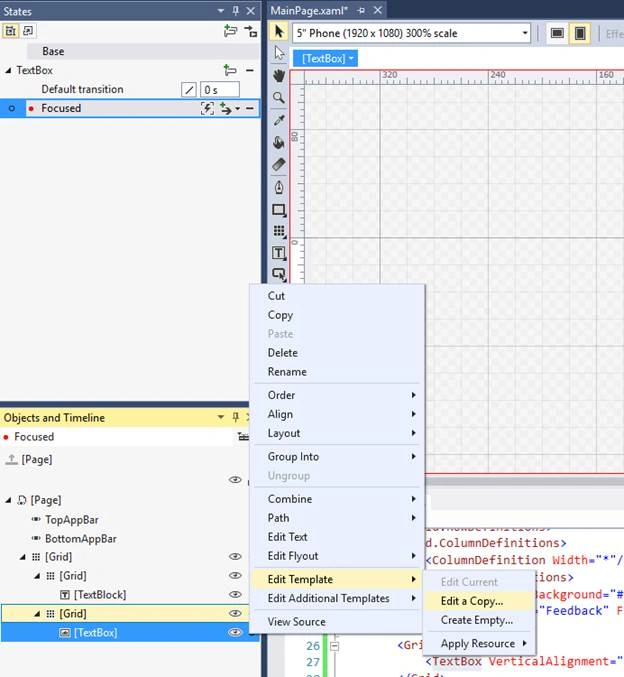Toggle the keep state pinned icon in States
624x677 pixels.
[10, 31]
